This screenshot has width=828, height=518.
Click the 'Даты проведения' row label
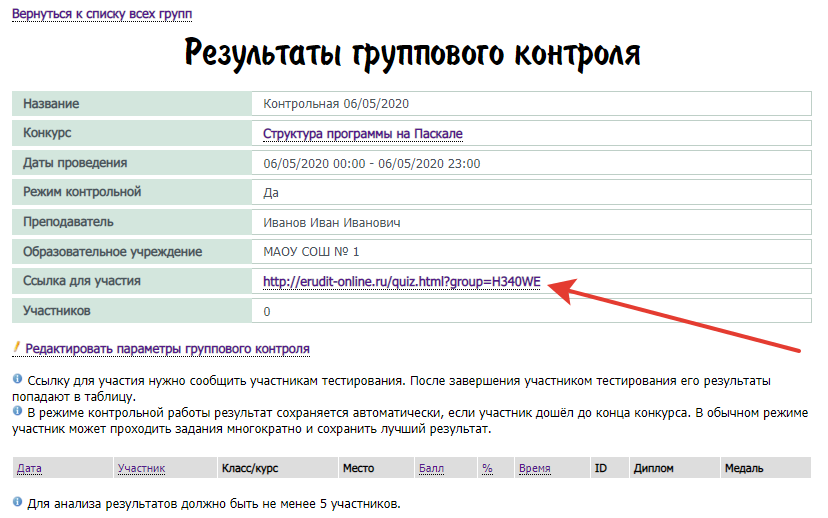[x=75, y=163]
